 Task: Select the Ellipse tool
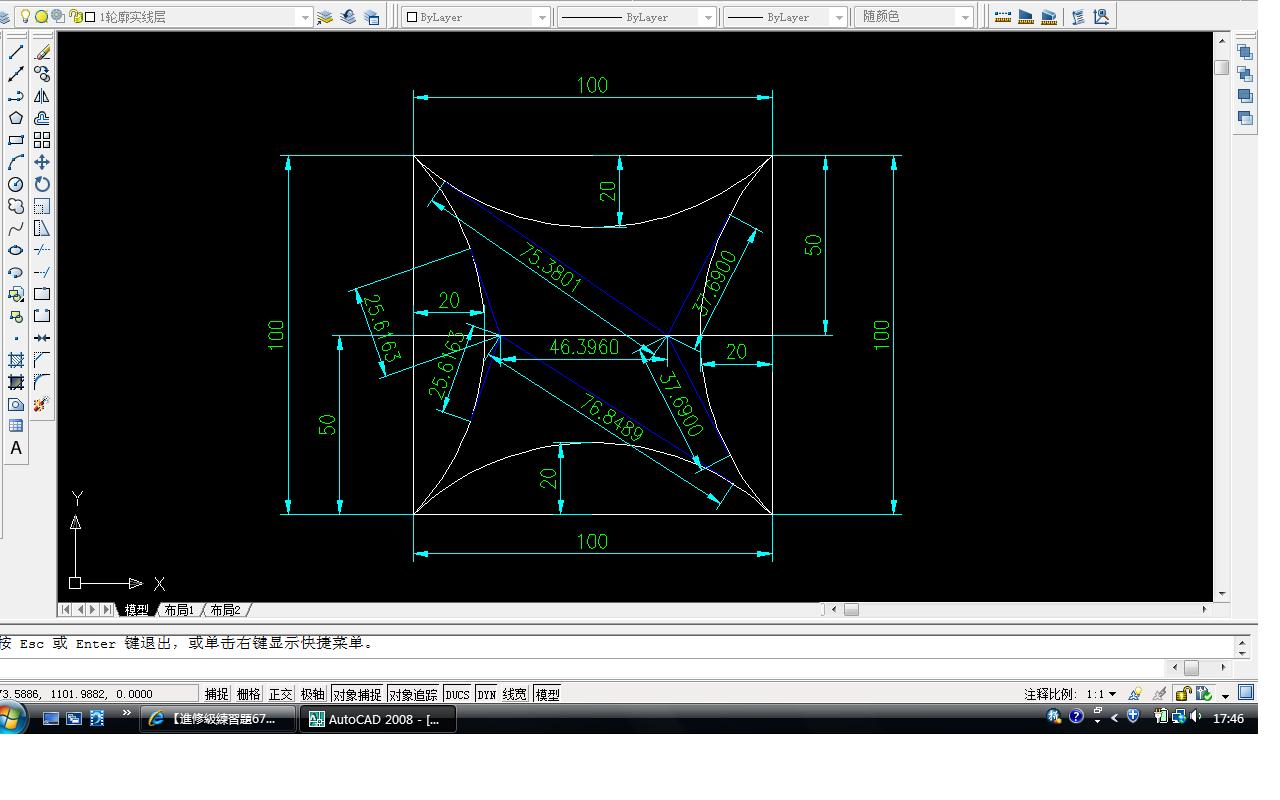click(16, 250)
